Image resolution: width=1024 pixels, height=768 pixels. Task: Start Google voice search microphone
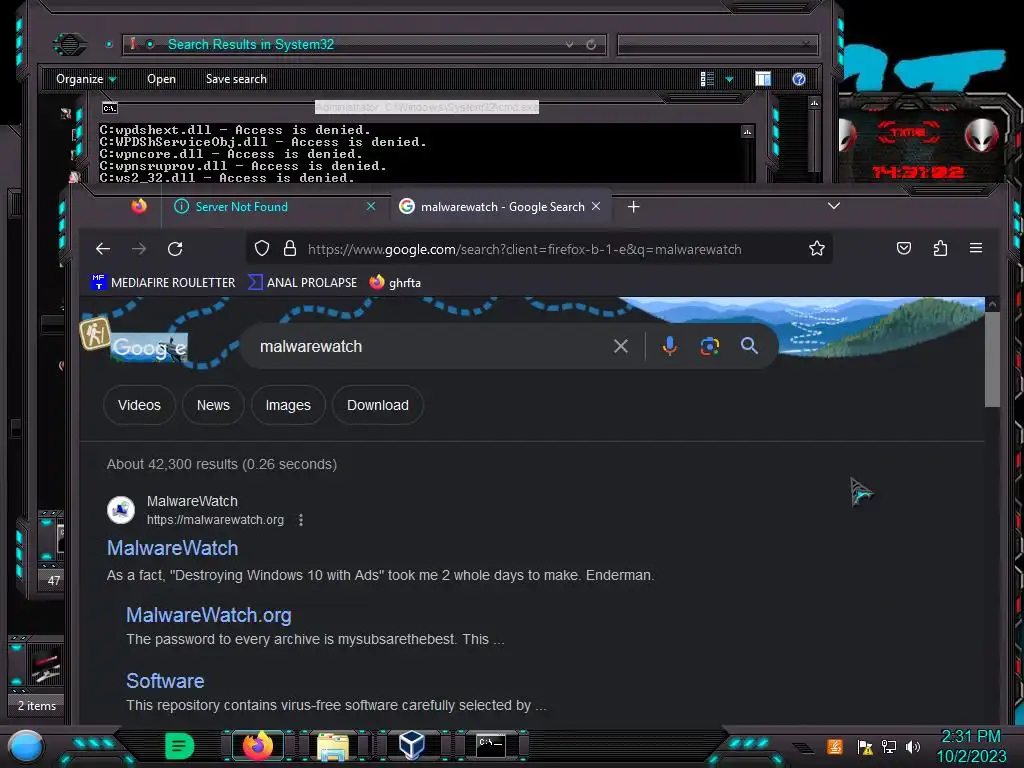[x=669, y=346]
